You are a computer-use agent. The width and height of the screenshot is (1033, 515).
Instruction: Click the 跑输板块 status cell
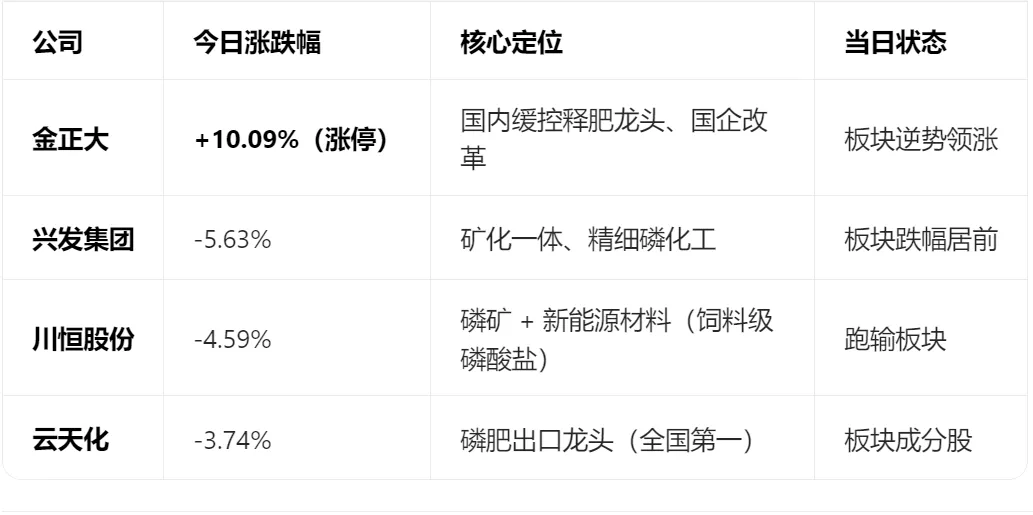[895, 340]
